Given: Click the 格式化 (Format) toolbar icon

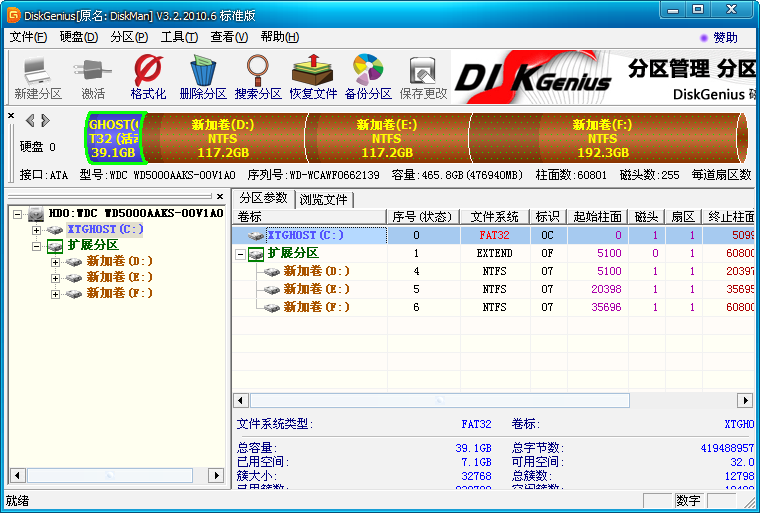Looking at the screenshot, I should [148, 77].
